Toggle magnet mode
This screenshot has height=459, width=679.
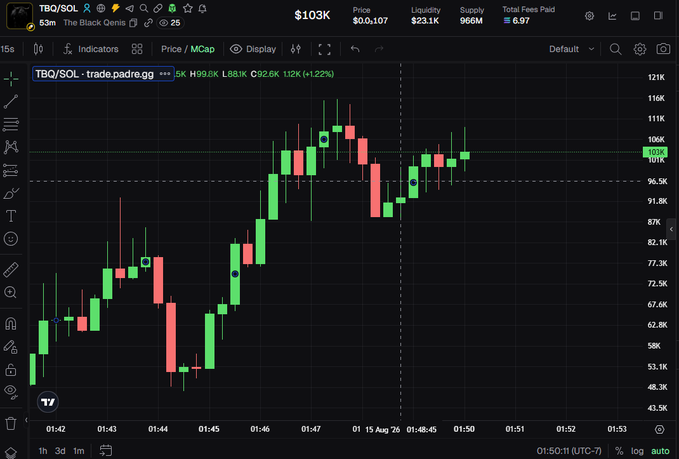tap(11, 323)
